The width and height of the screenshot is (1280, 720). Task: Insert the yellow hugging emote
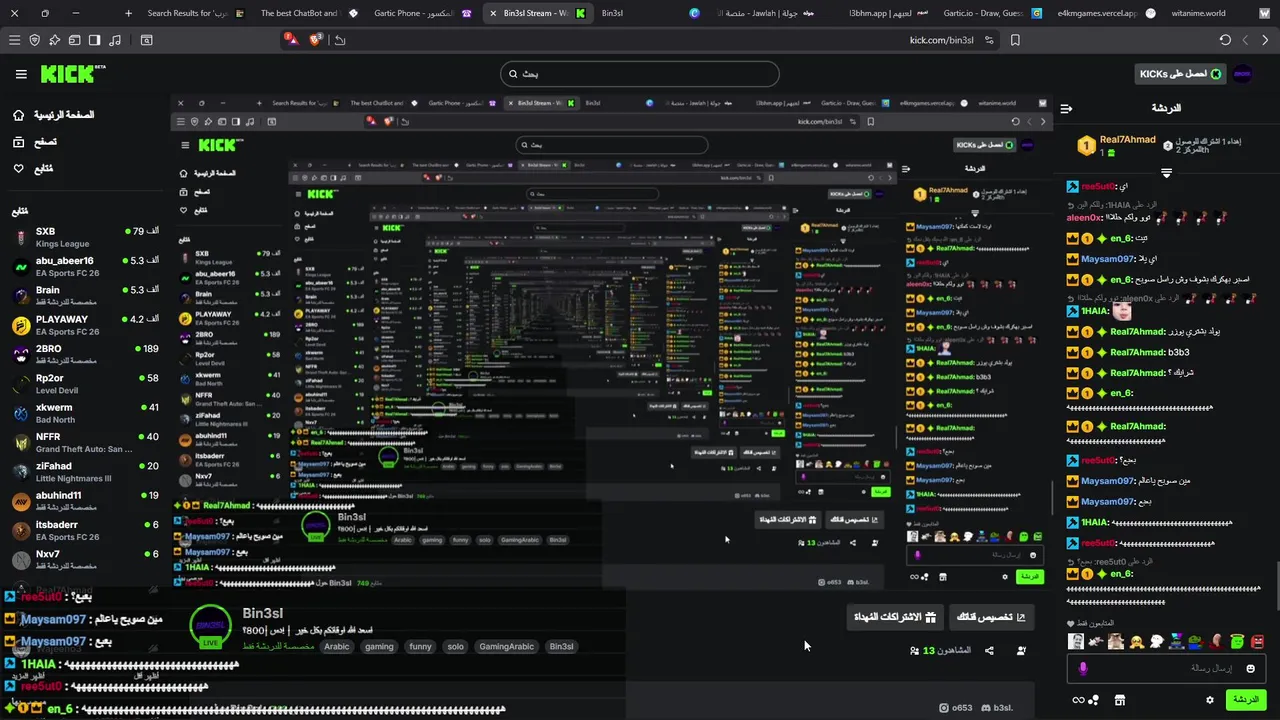pyautogui.click(x=1136, y=642)
